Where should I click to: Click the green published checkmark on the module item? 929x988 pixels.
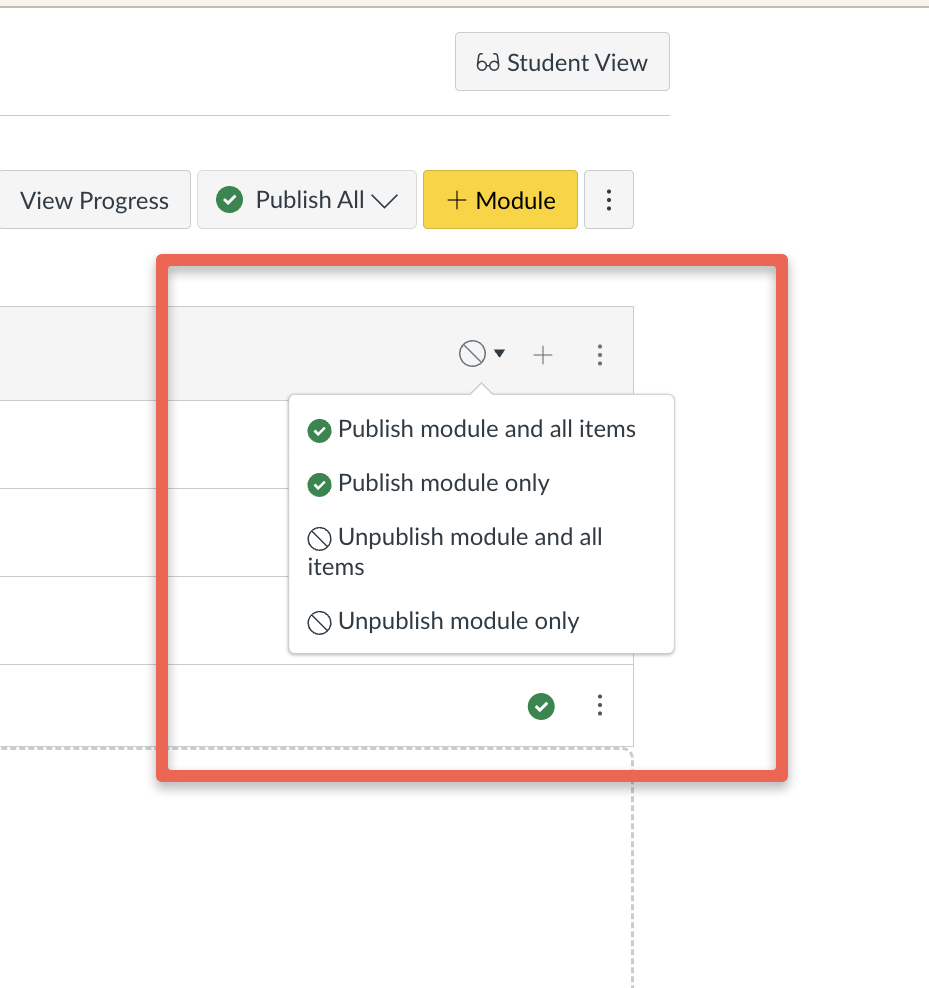click(x=541, y=706)
